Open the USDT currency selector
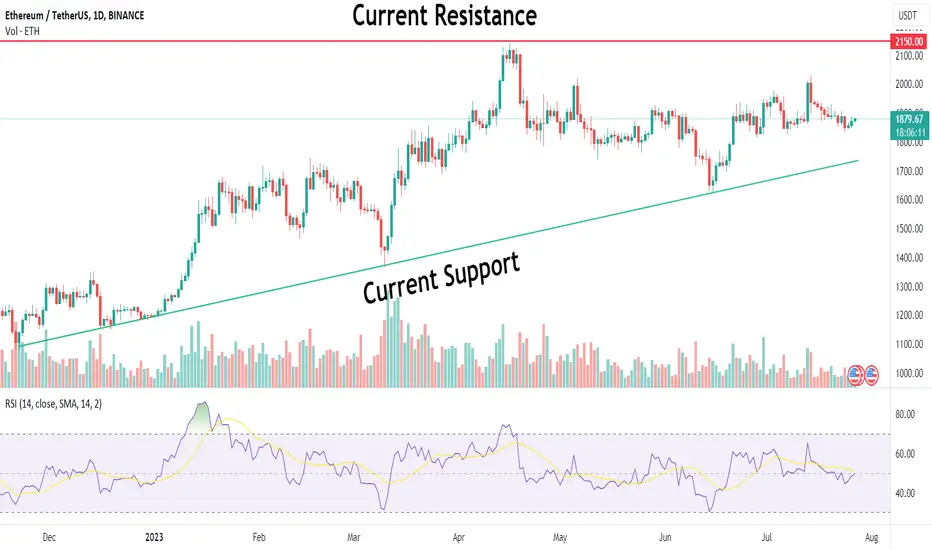The width and height of the screenshot is (932, 550). [908, 15]
